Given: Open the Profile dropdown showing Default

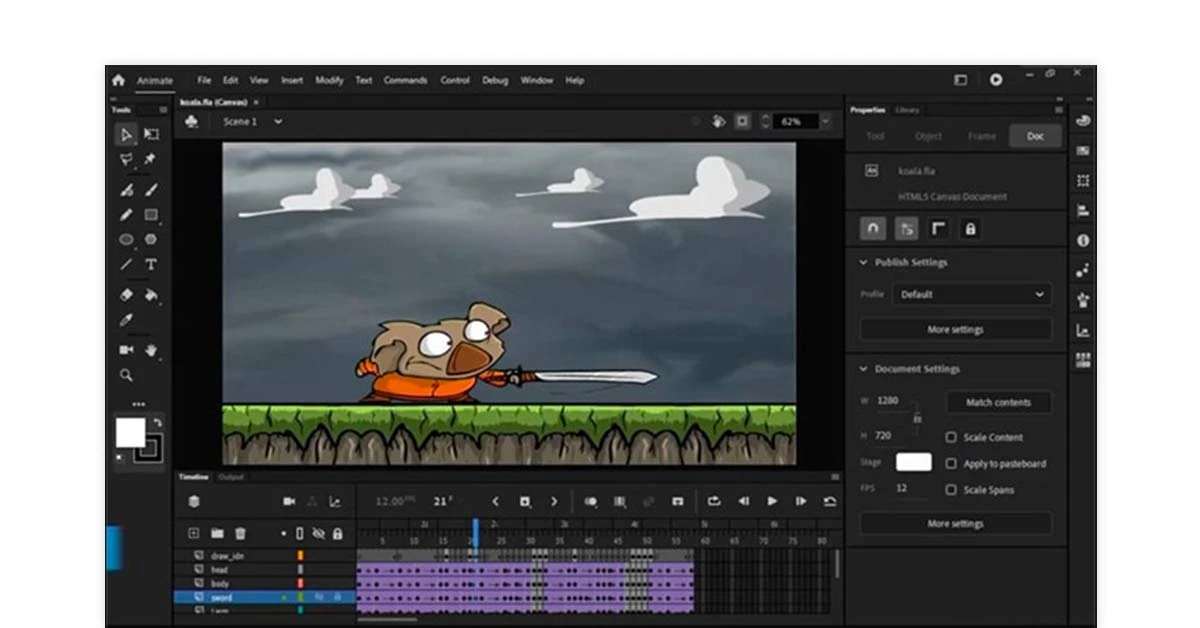Looking at the screenshot, I should pos(970,294).
